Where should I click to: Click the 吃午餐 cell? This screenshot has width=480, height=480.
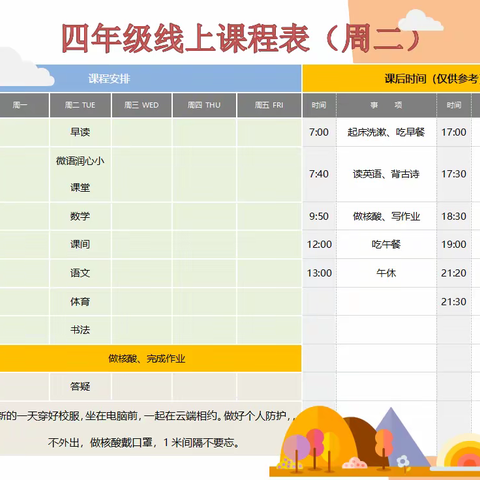pos(386,244)
